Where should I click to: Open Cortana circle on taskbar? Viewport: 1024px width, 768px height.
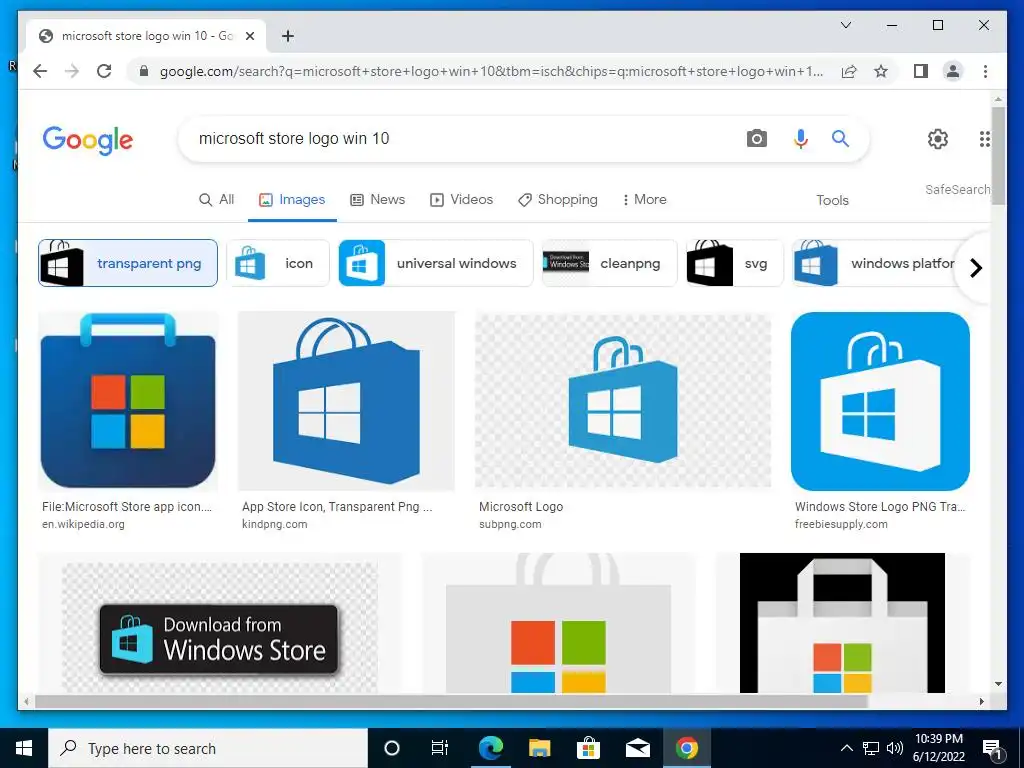[x=391, y=748]
